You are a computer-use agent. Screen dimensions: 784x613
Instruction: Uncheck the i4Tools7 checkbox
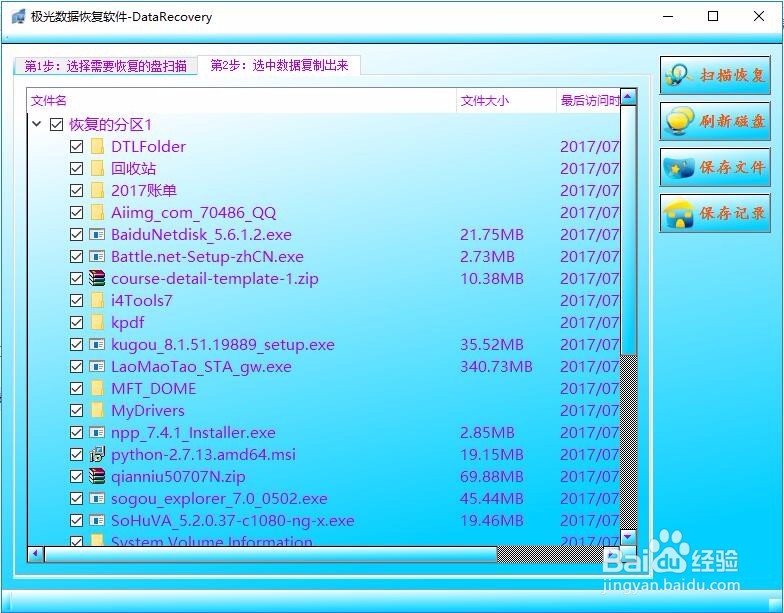76,300
